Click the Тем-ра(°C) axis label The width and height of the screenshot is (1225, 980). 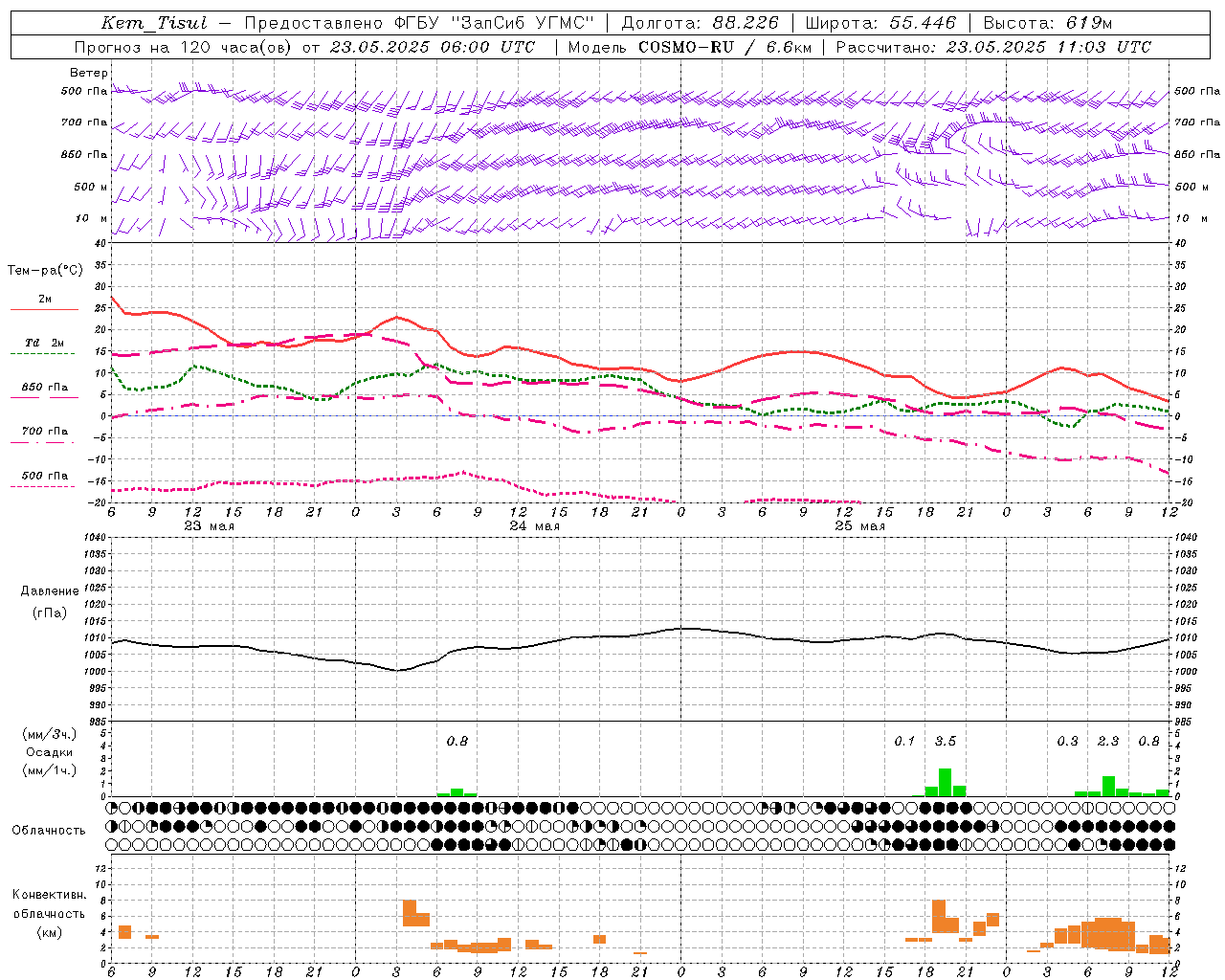tap(45, 271)
